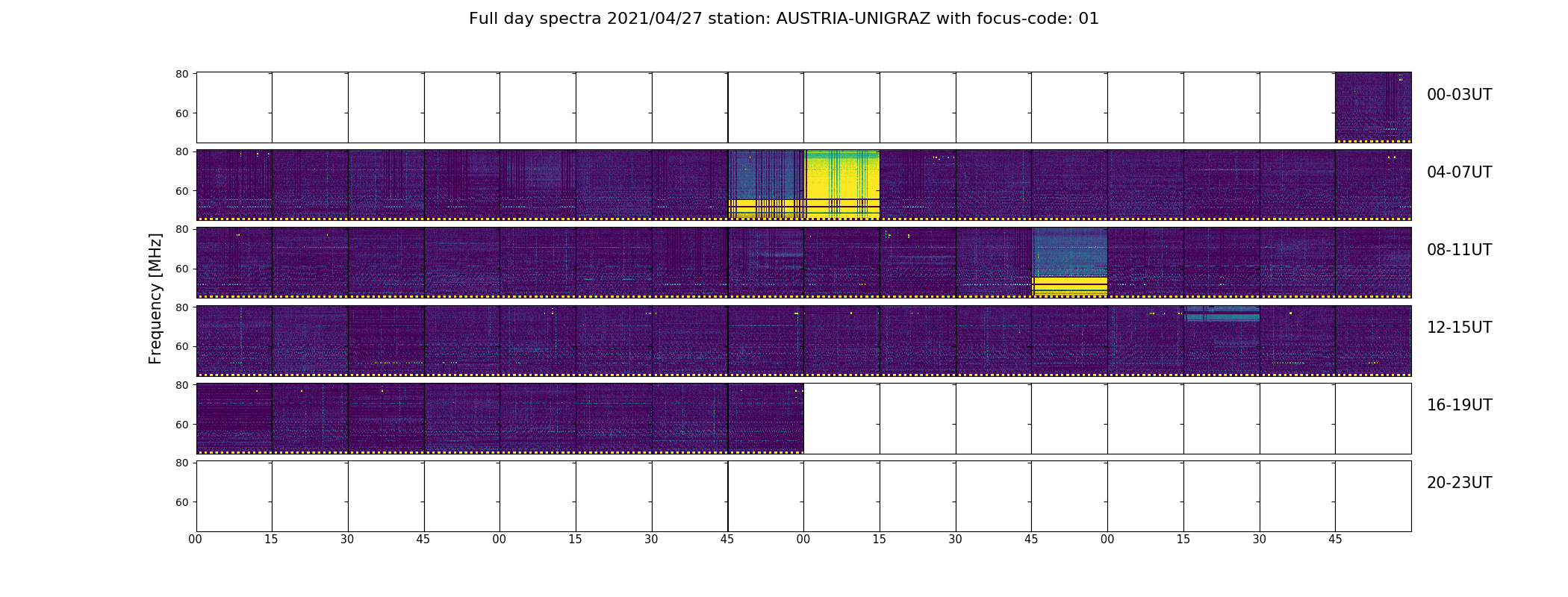This screenshot has height=597, width=1568.
Task: Click the 60 tick label of the 08-11UT row
Action: 181,269
